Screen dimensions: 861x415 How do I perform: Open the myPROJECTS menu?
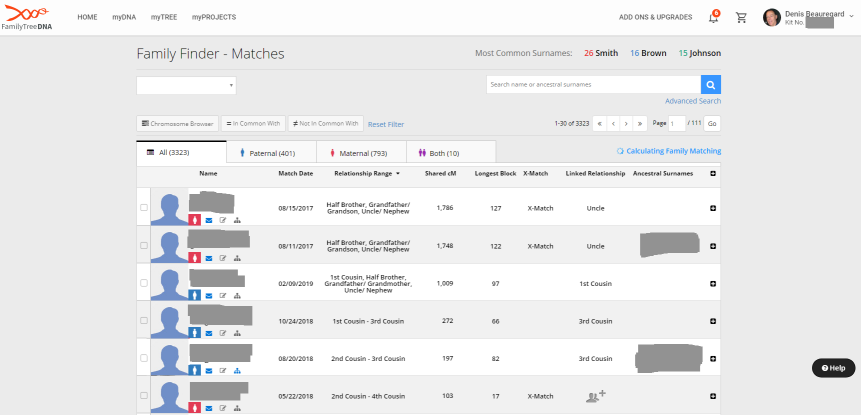coord(214,17)
